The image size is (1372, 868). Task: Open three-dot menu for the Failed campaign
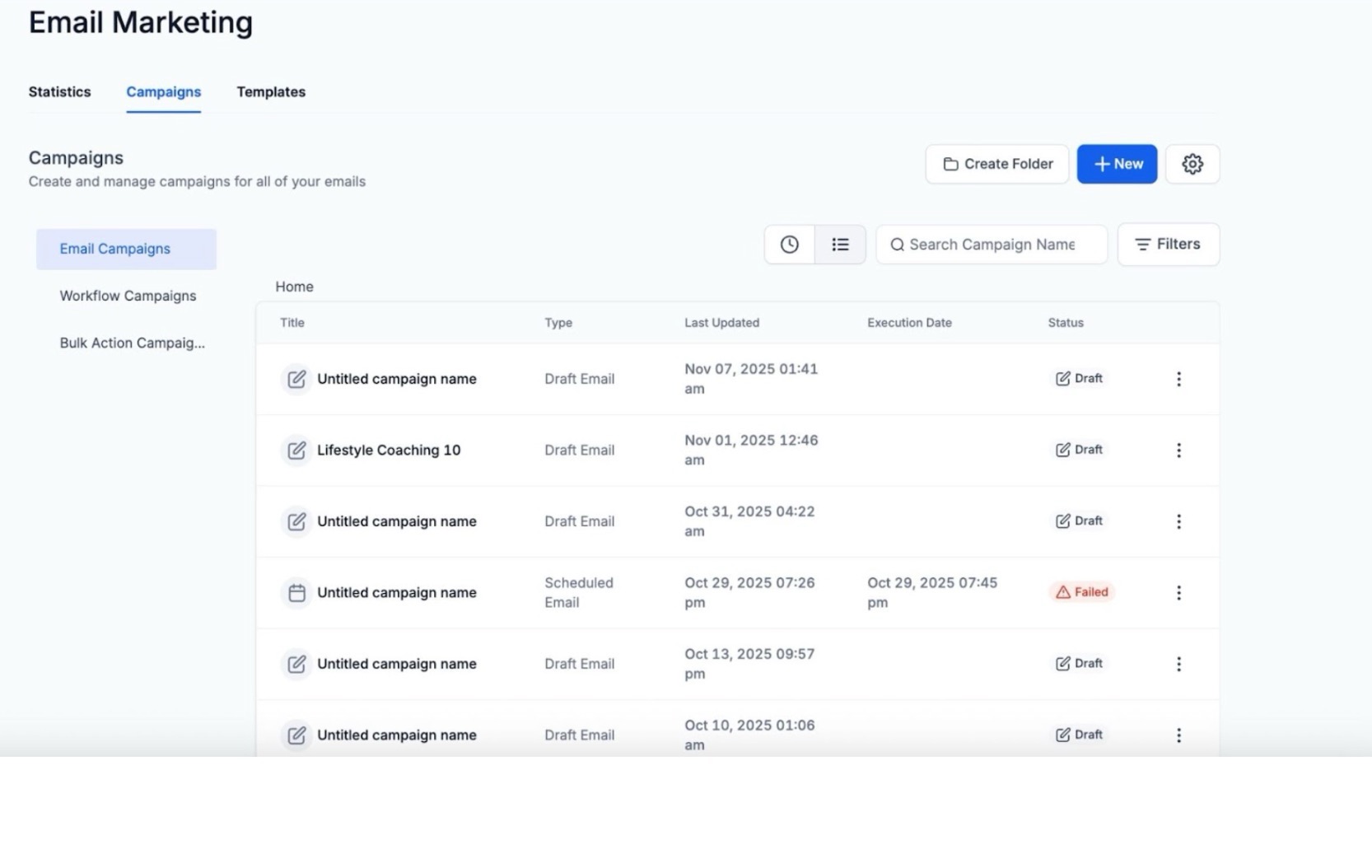tap(1178, 593)
